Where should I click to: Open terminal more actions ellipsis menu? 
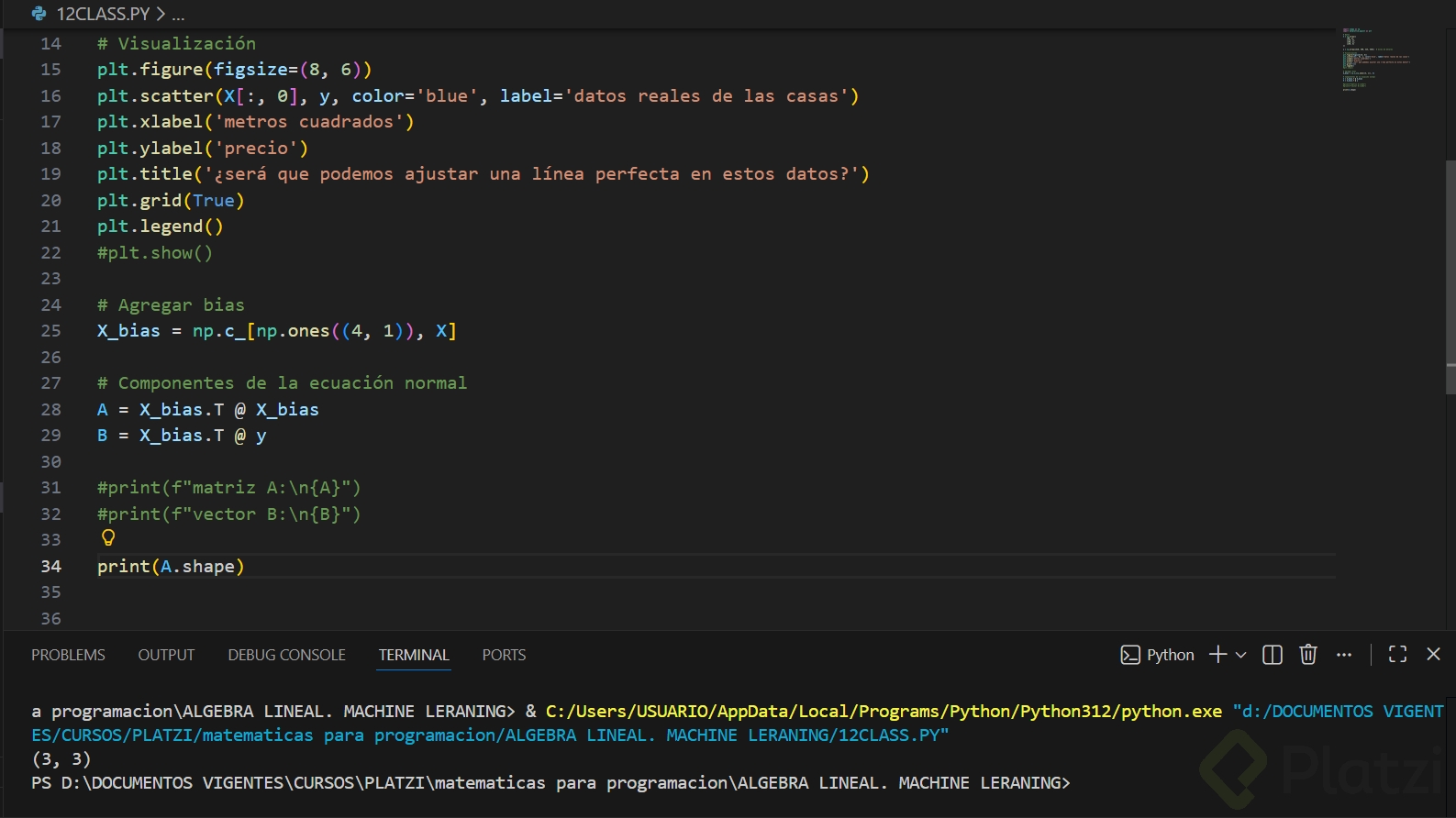[1344, 654]
